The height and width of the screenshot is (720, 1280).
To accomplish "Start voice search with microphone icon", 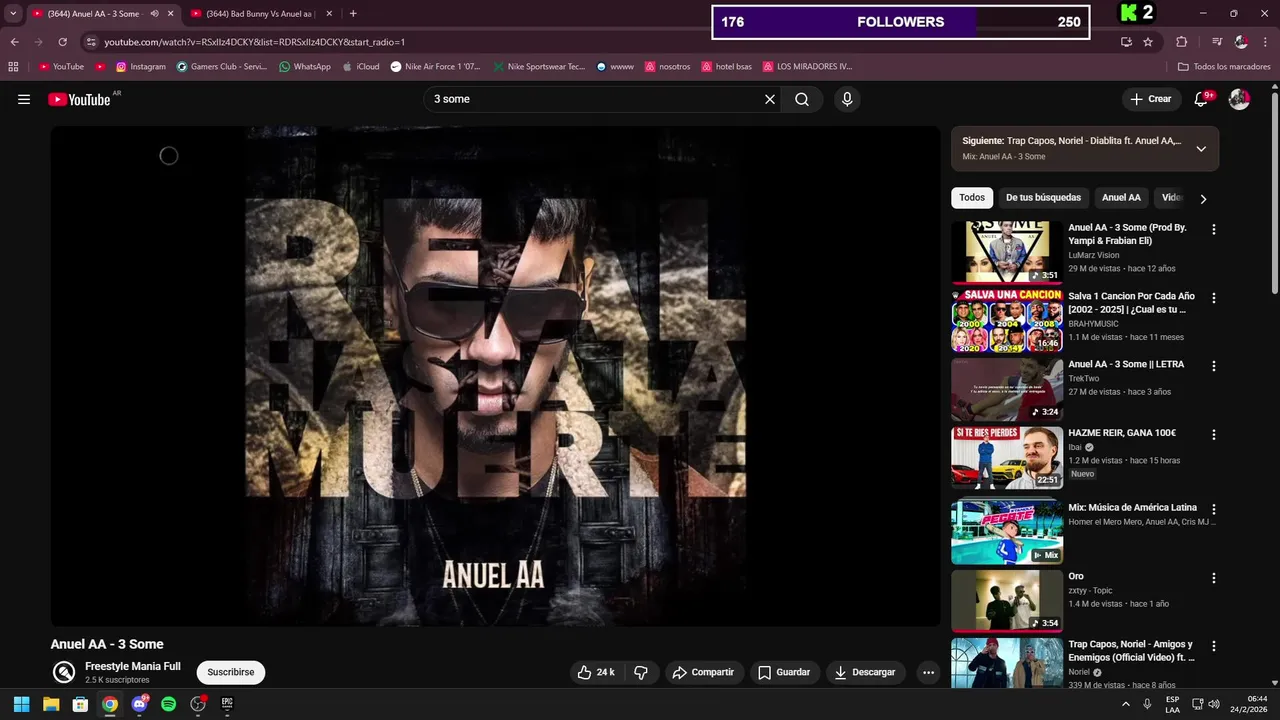I will point(847,99).
